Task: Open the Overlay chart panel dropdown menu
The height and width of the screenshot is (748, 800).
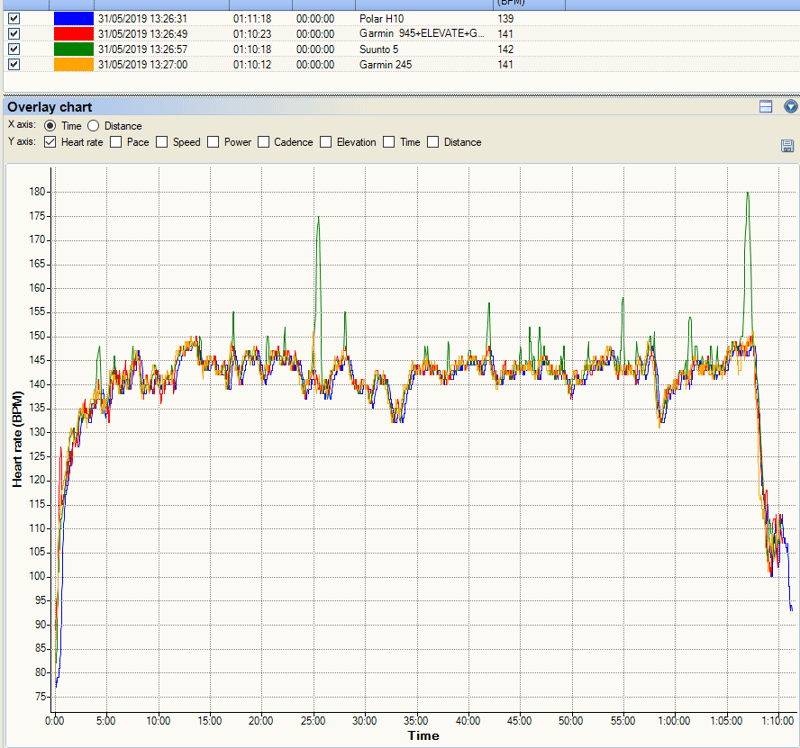Action: tap(791, 106)
